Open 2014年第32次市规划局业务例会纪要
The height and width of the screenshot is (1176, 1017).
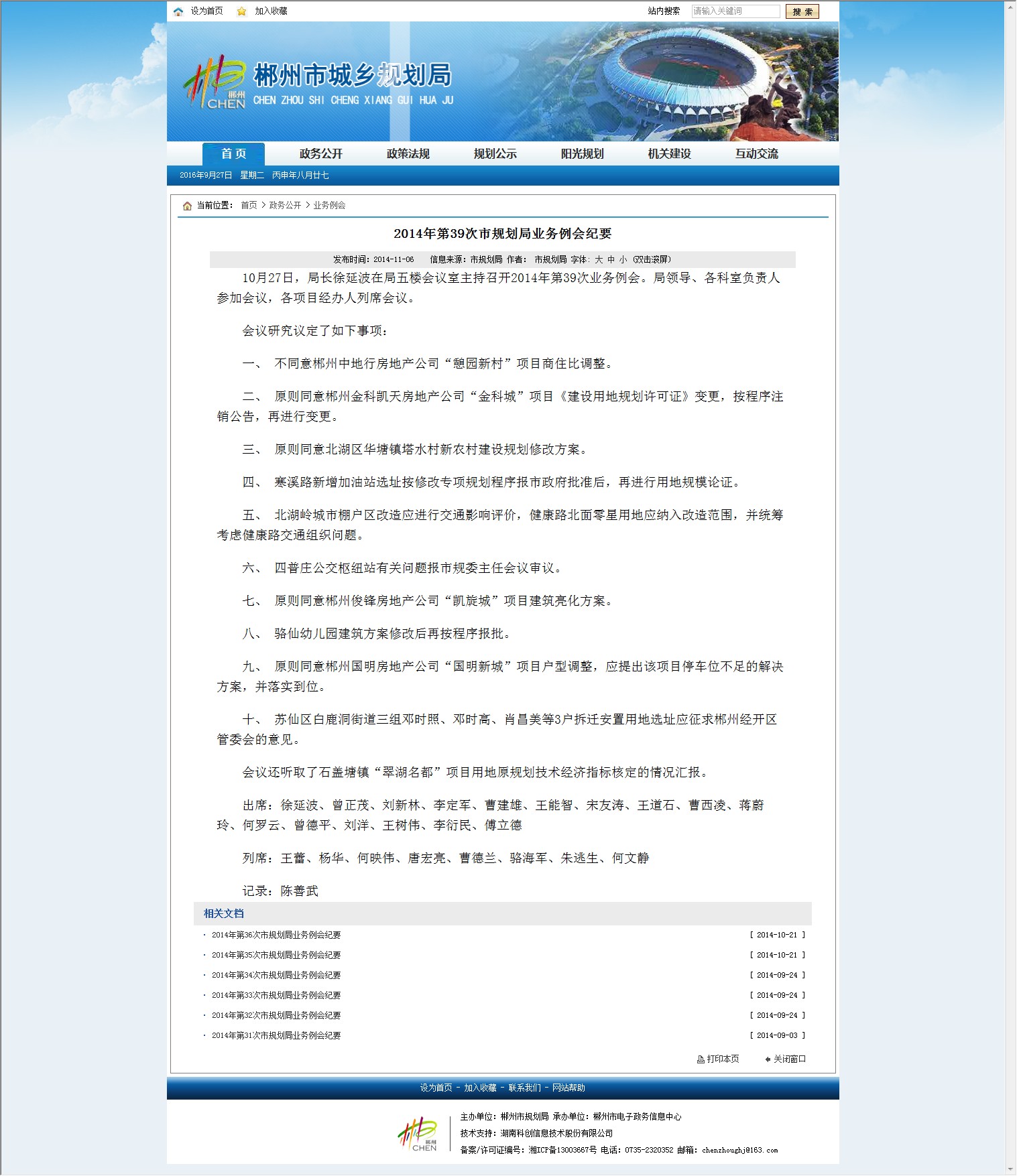pyautogui.click(x=276, y=1016)
